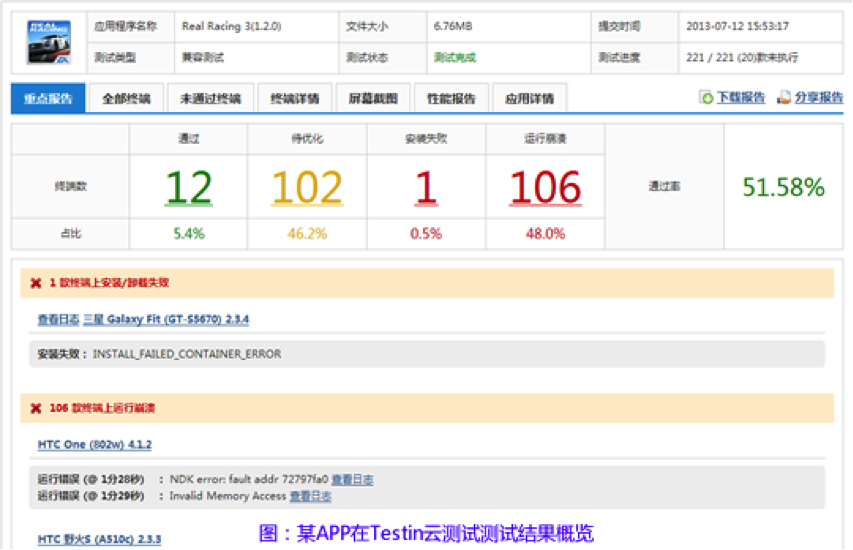
Task: Click the Real Racing 3 app icon
Action: (x=49, y=42)
